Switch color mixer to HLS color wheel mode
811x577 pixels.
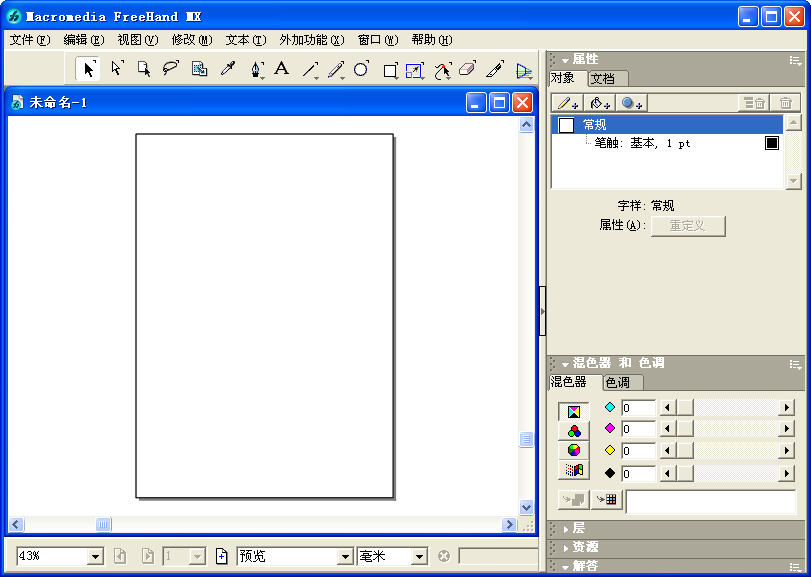pos(573,451)
